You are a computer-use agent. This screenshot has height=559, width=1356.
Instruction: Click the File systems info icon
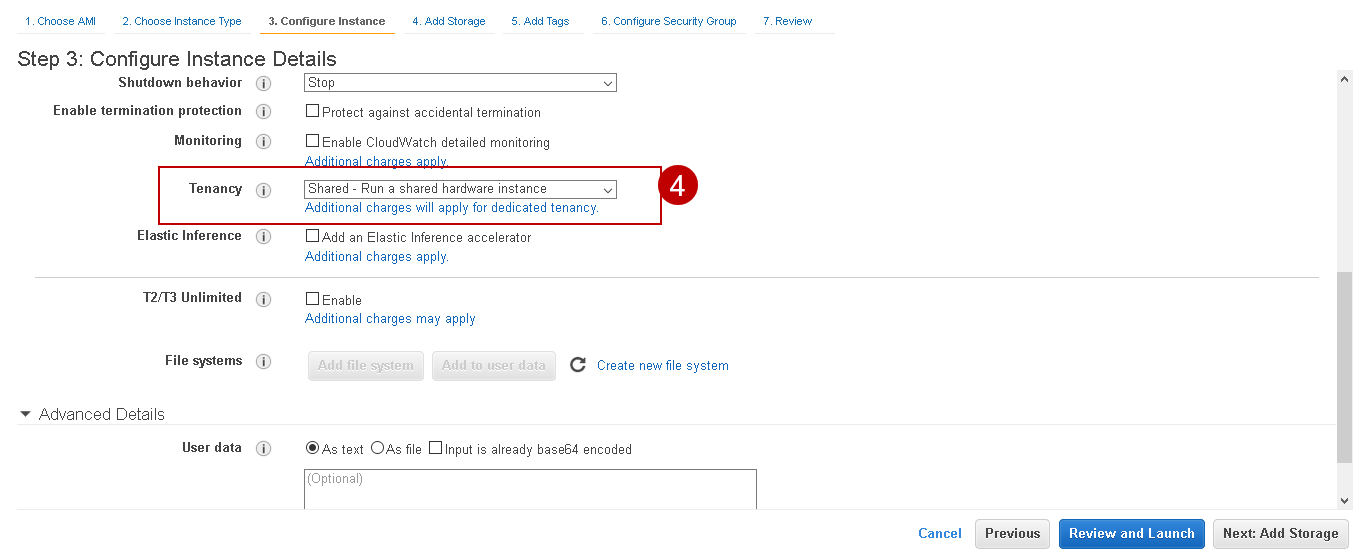click(x=264, y=361)
